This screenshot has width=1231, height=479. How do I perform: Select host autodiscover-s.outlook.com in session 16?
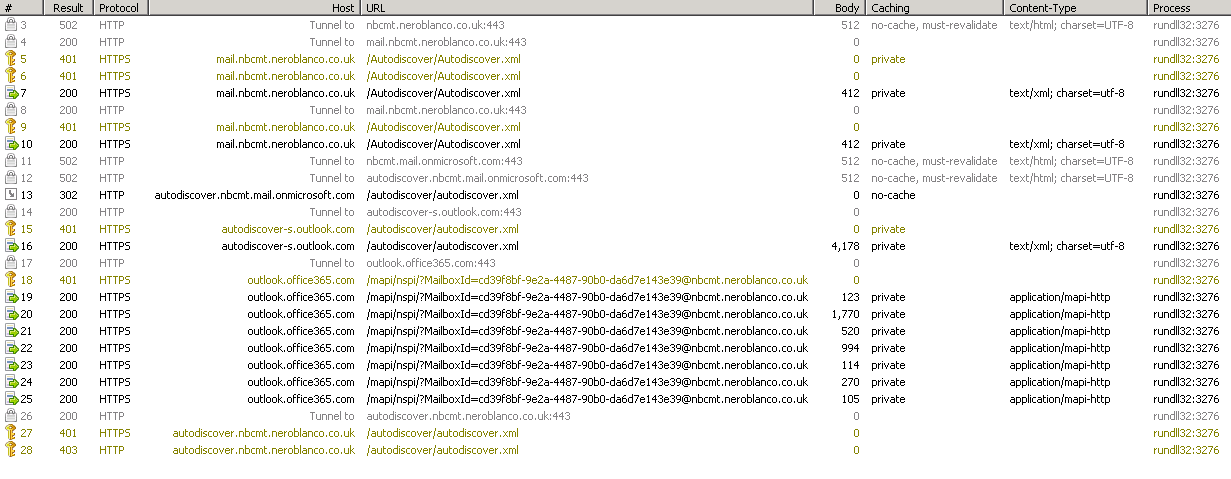coord(288,246)
